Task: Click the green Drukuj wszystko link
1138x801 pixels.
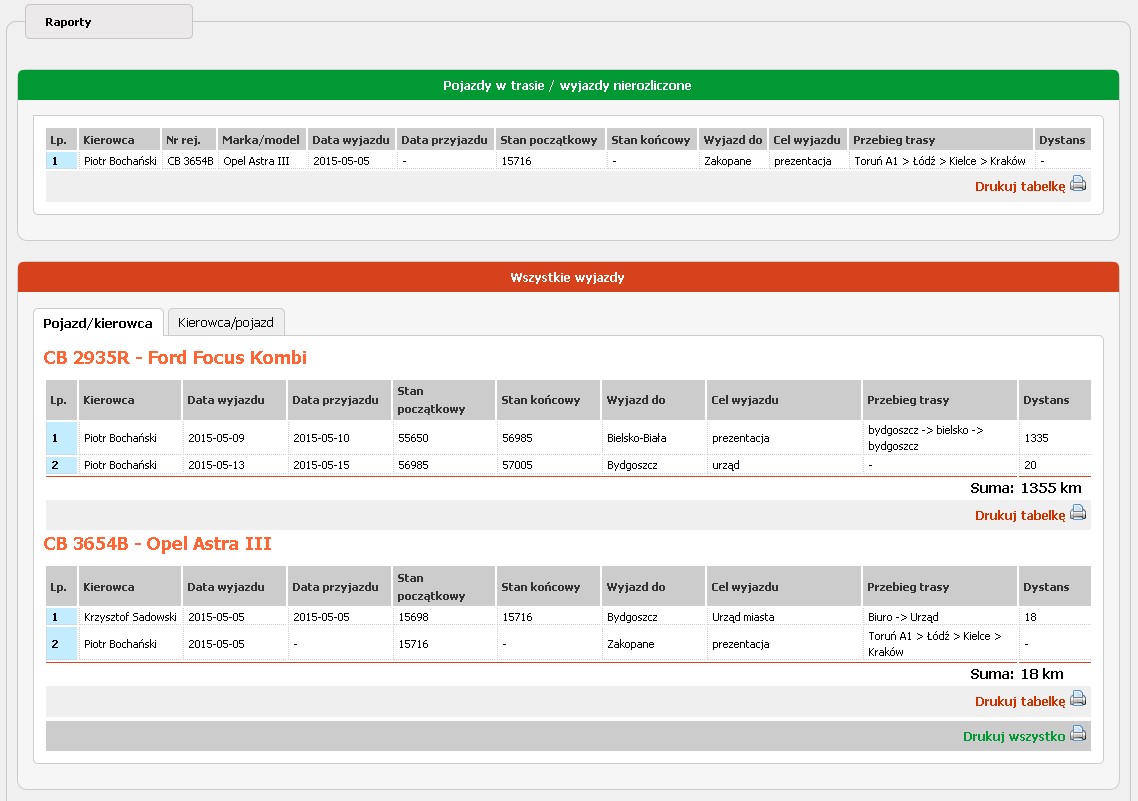Action: tap(1014, 736)
